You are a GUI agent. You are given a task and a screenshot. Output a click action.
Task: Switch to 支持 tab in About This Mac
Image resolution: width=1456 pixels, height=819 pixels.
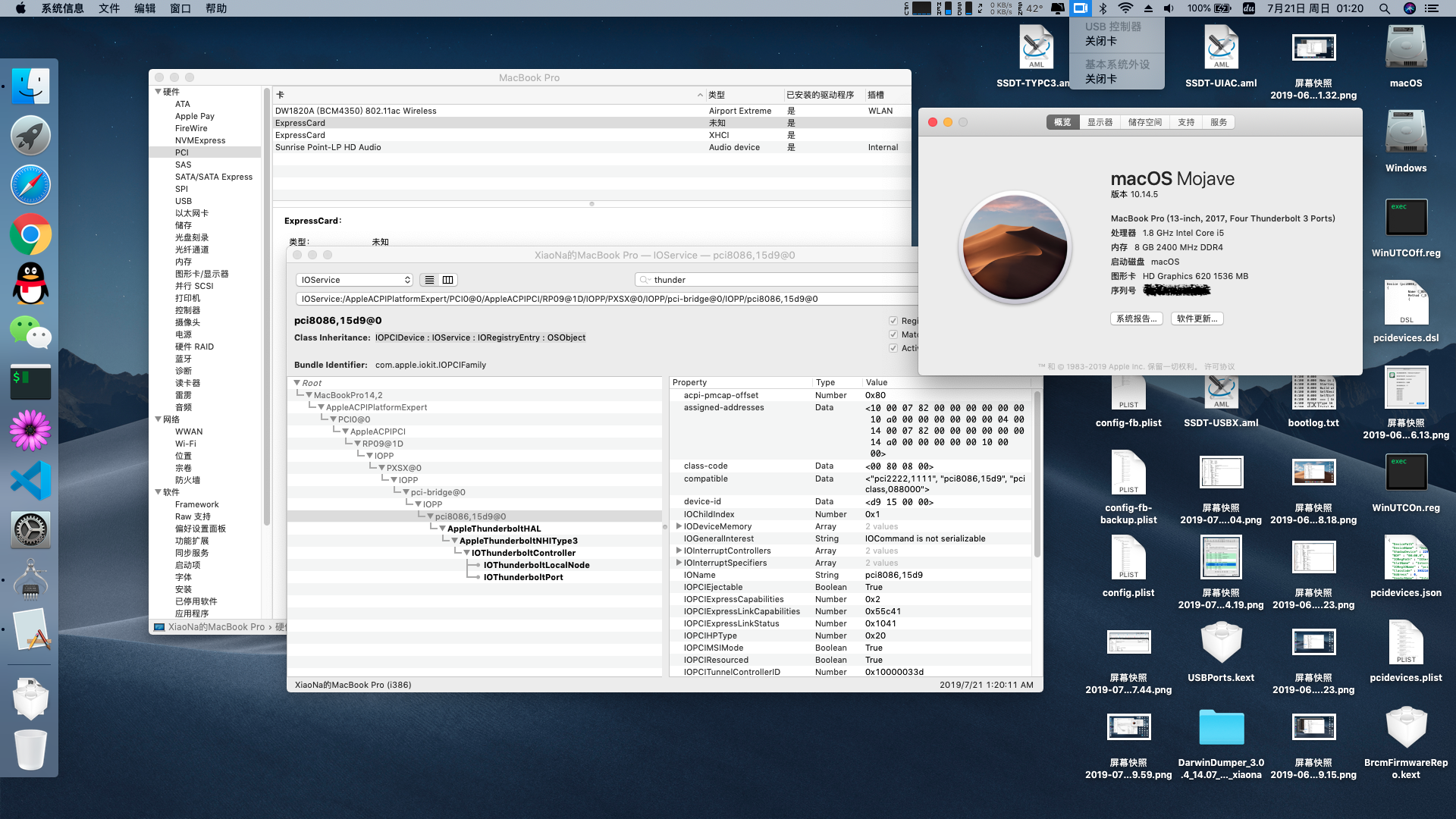click(1186, 122)
